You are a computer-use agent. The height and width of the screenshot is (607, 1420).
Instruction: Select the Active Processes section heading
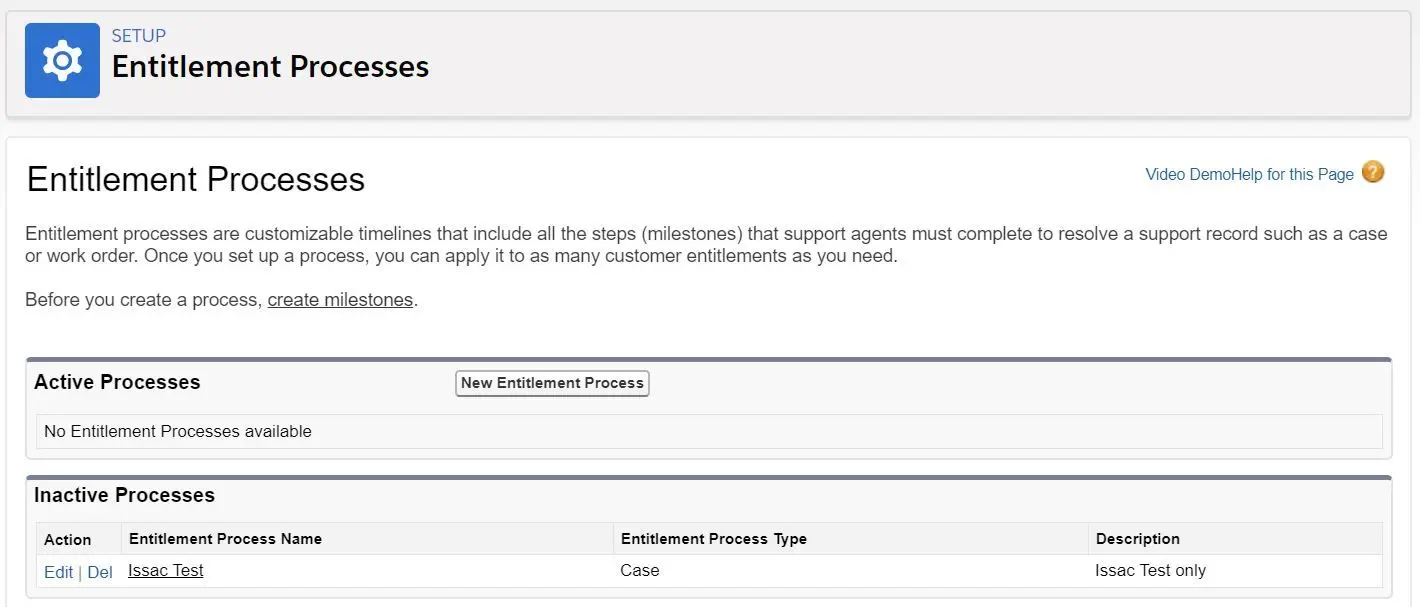[x=117, y=382]
